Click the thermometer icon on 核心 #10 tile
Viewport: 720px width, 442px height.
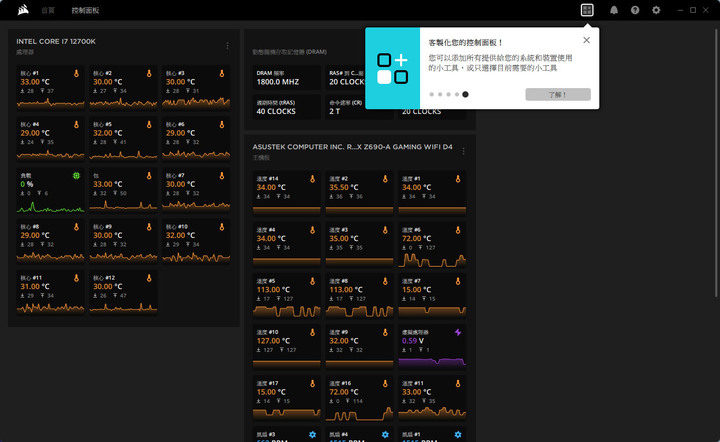222,227
